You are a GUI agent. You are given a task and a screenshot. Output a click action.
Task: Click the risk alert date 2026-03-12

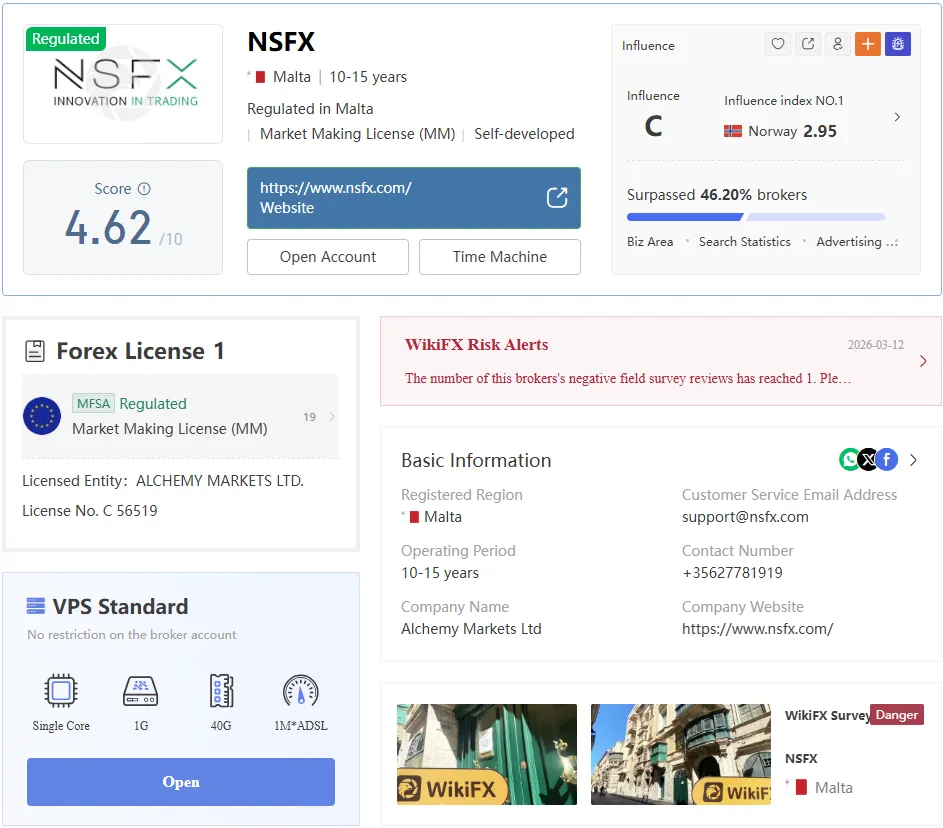pyautogui.click(x=876, y=345)
